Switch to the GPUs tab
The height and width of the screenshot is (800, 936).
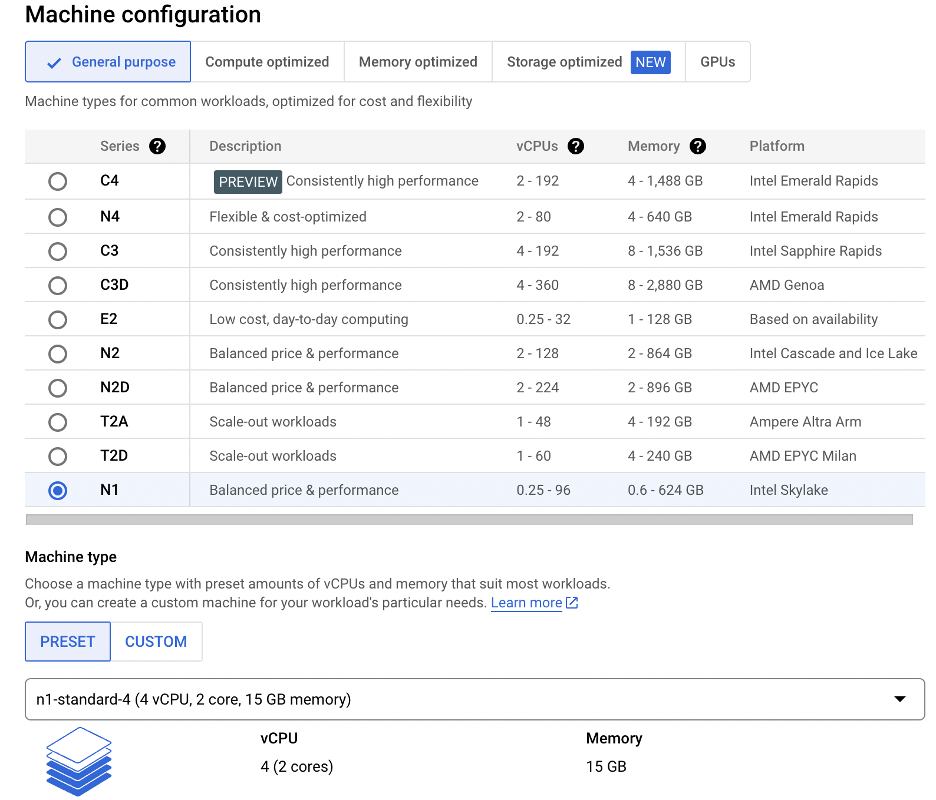click(x=718, y=61)
